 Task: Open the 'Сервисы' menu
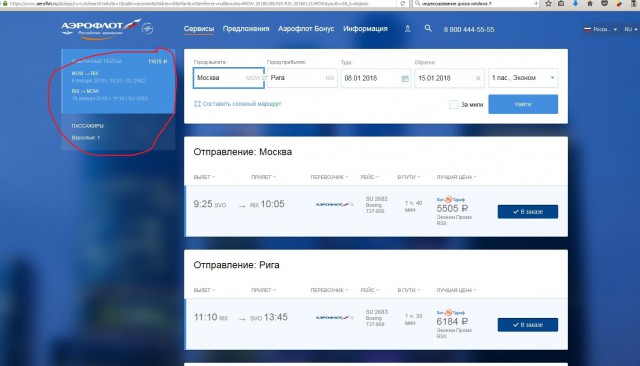[199, 29]
